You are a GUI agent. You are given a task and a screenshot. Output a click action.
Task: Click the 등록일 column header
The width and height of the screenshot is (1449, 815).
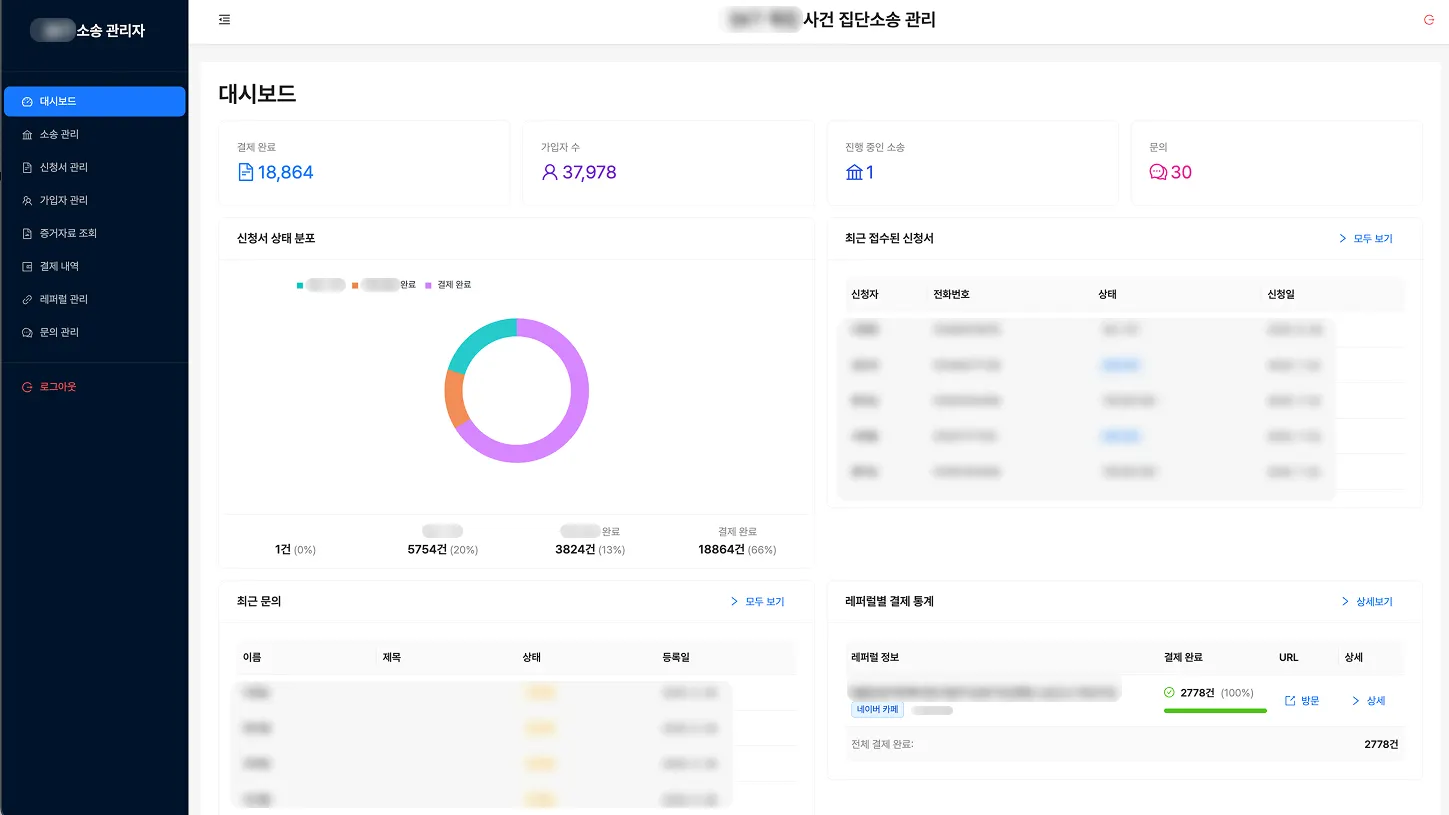(676, 657)
